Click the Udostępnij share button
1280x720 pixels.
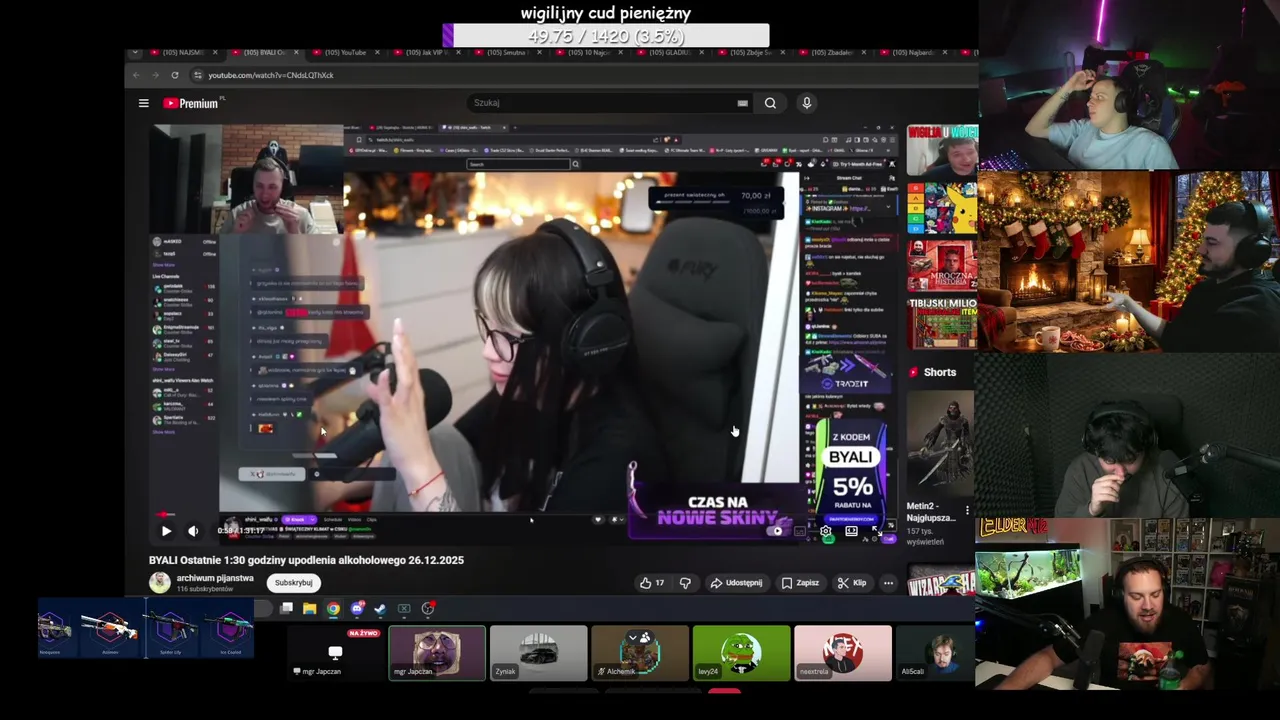coord(737,583)
